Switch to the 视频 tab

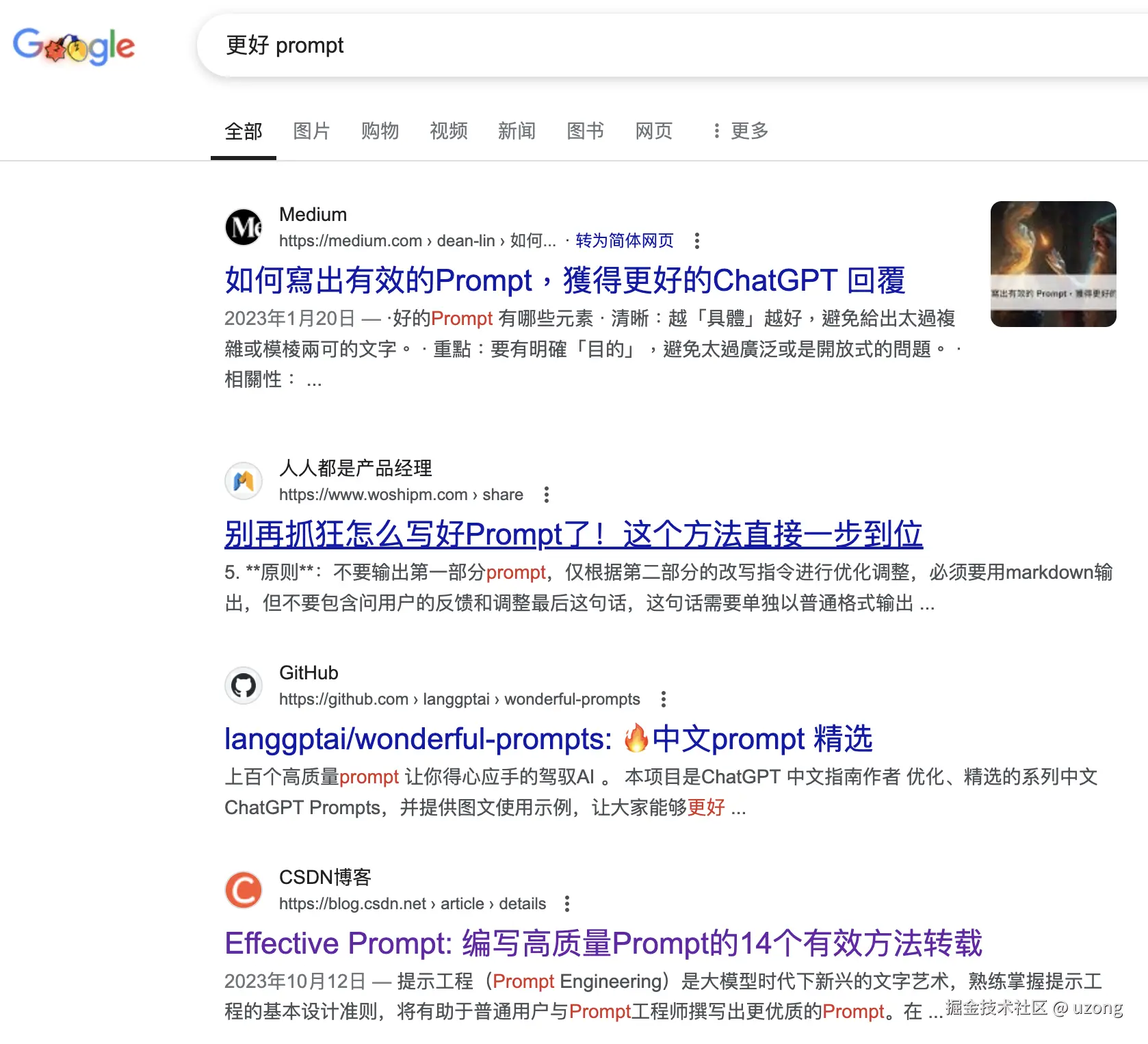(449, 131)
